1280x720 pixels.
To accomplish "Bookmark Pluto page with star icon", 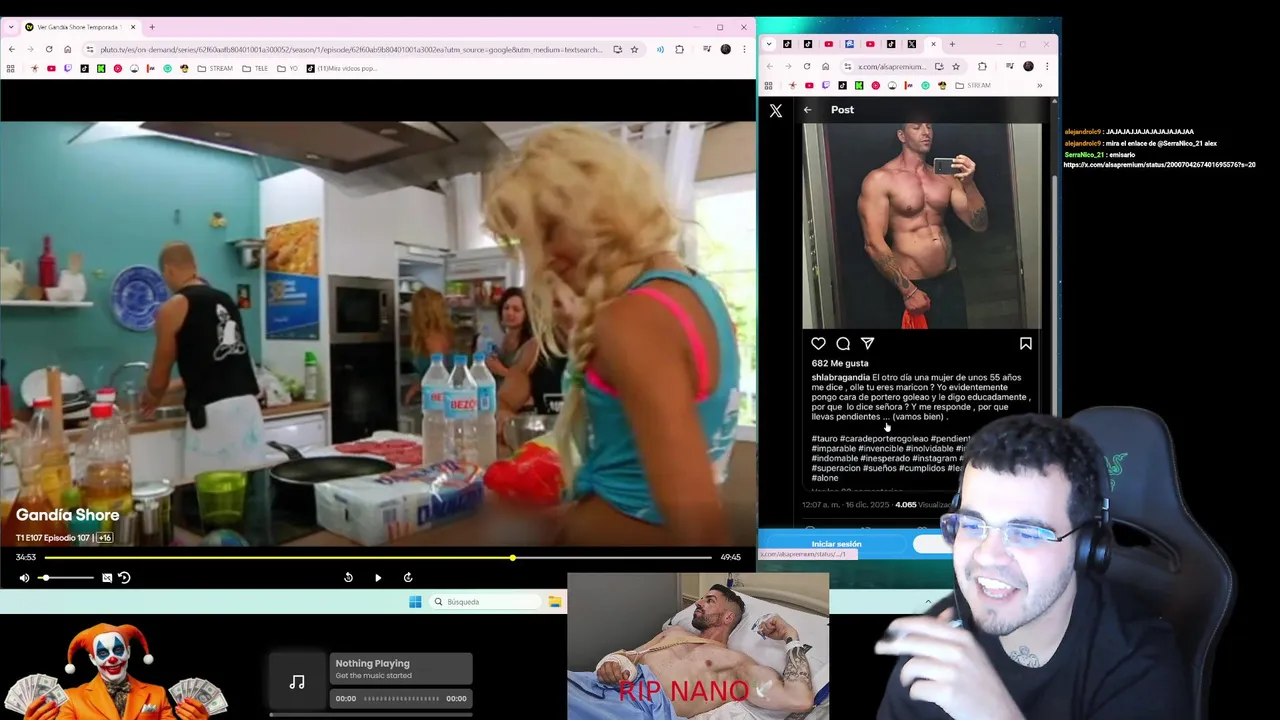I will point(634,49).
